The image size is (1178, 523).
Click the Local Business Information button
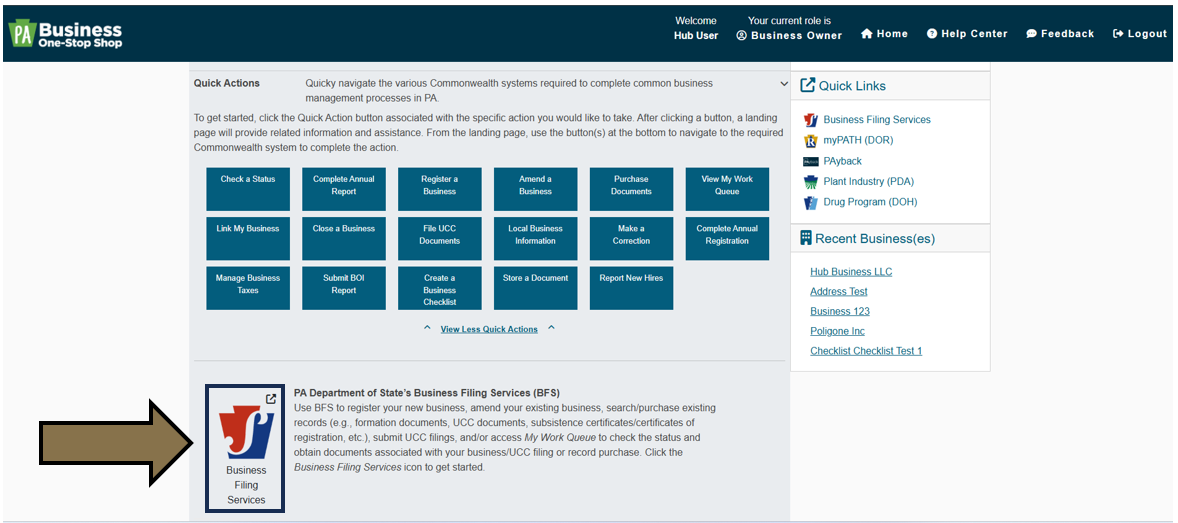tap(536, 238)
